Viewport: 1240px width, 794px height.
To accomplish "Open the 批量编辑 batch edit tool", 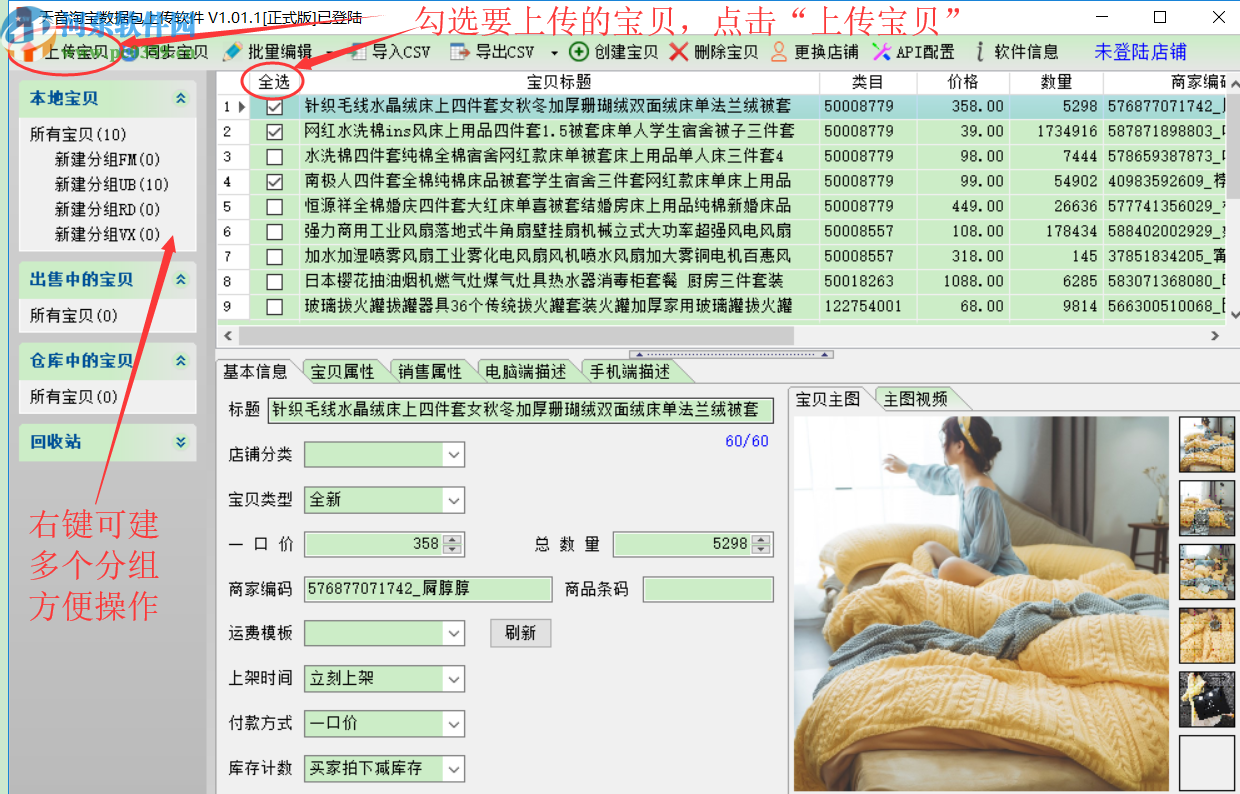I will coord(267,52).
